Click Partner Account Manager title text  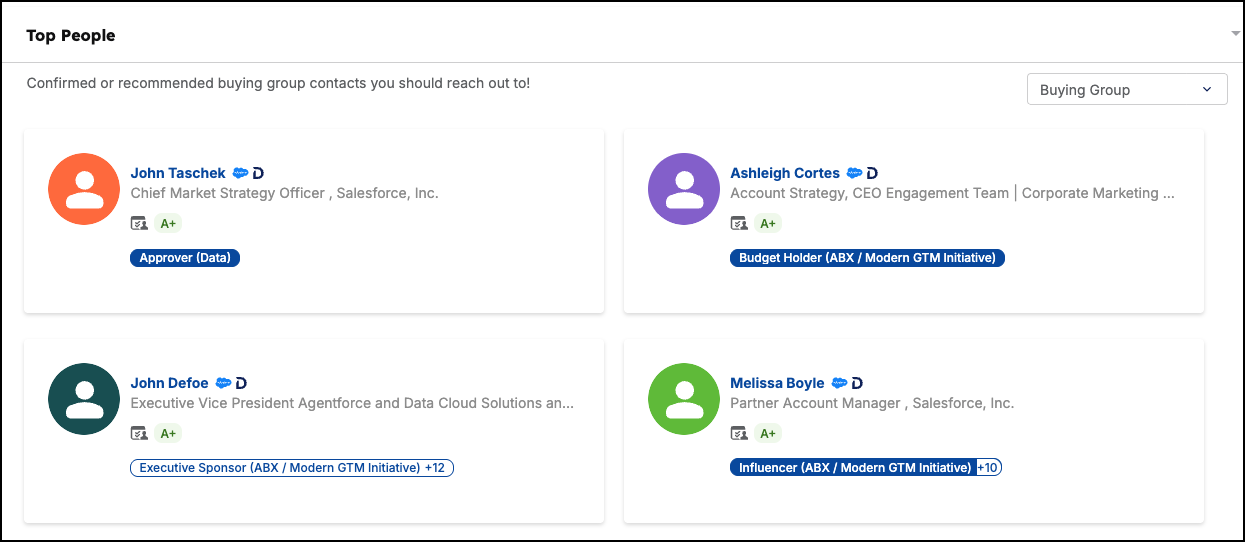[x=873, y=403]
